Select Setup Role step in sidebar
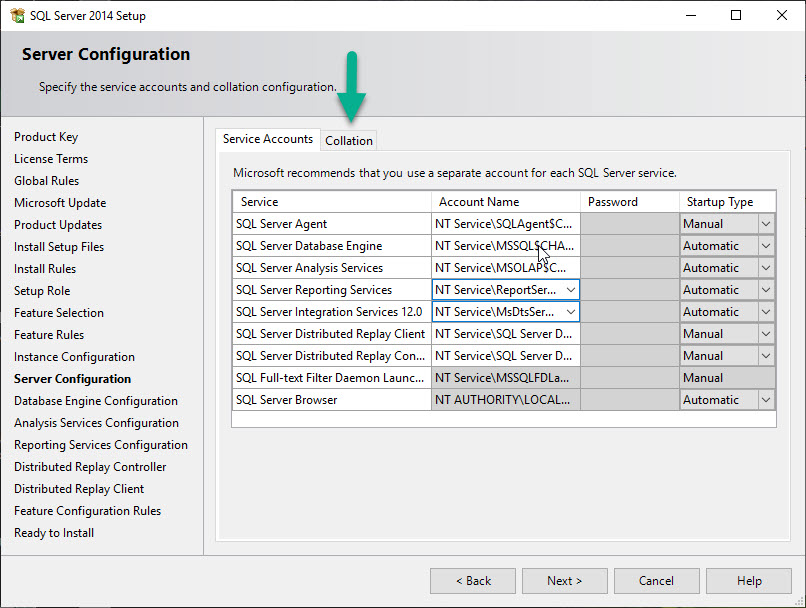Image resolution: width=806 pixels, height=608 pixels. [42, 291]
